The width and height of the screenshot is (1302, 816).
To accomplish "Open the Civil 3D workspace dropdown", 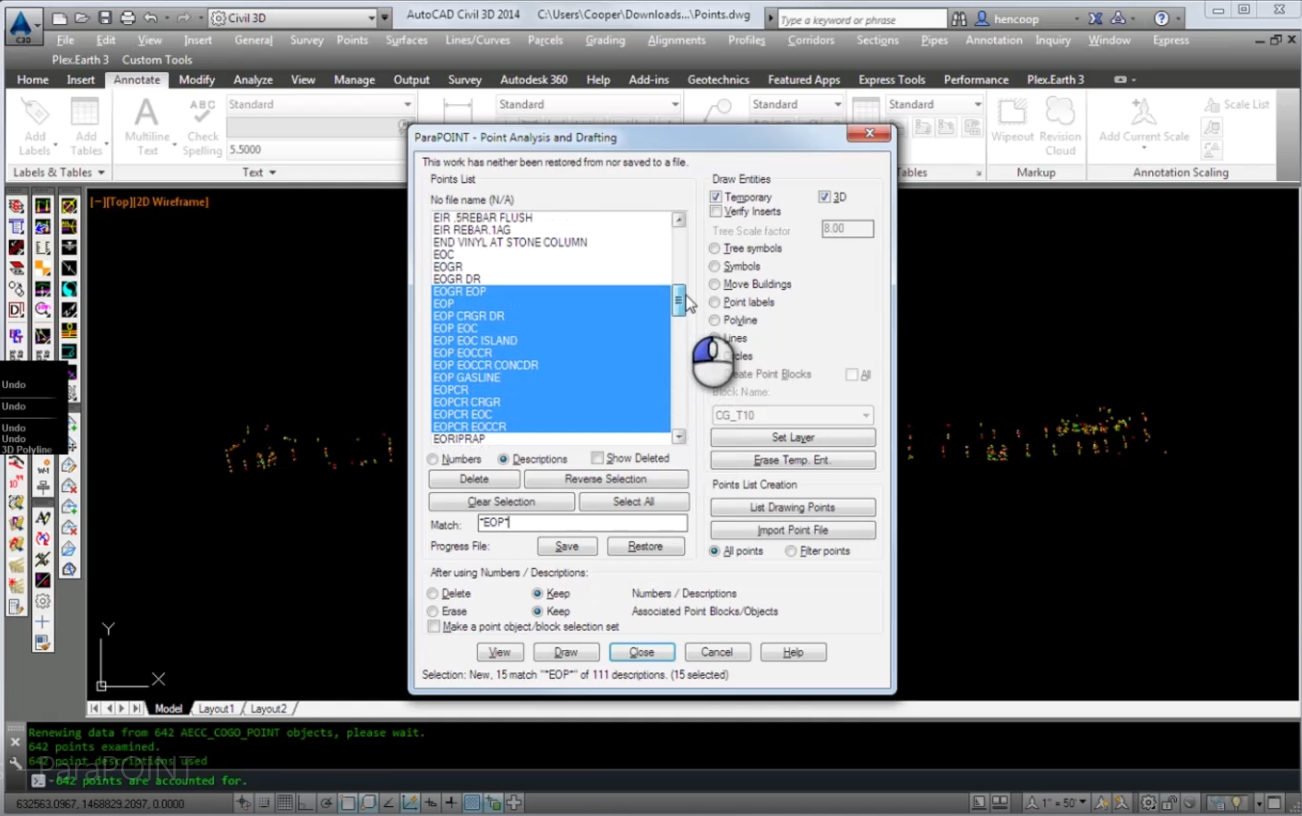I will [x=371, y=18].
